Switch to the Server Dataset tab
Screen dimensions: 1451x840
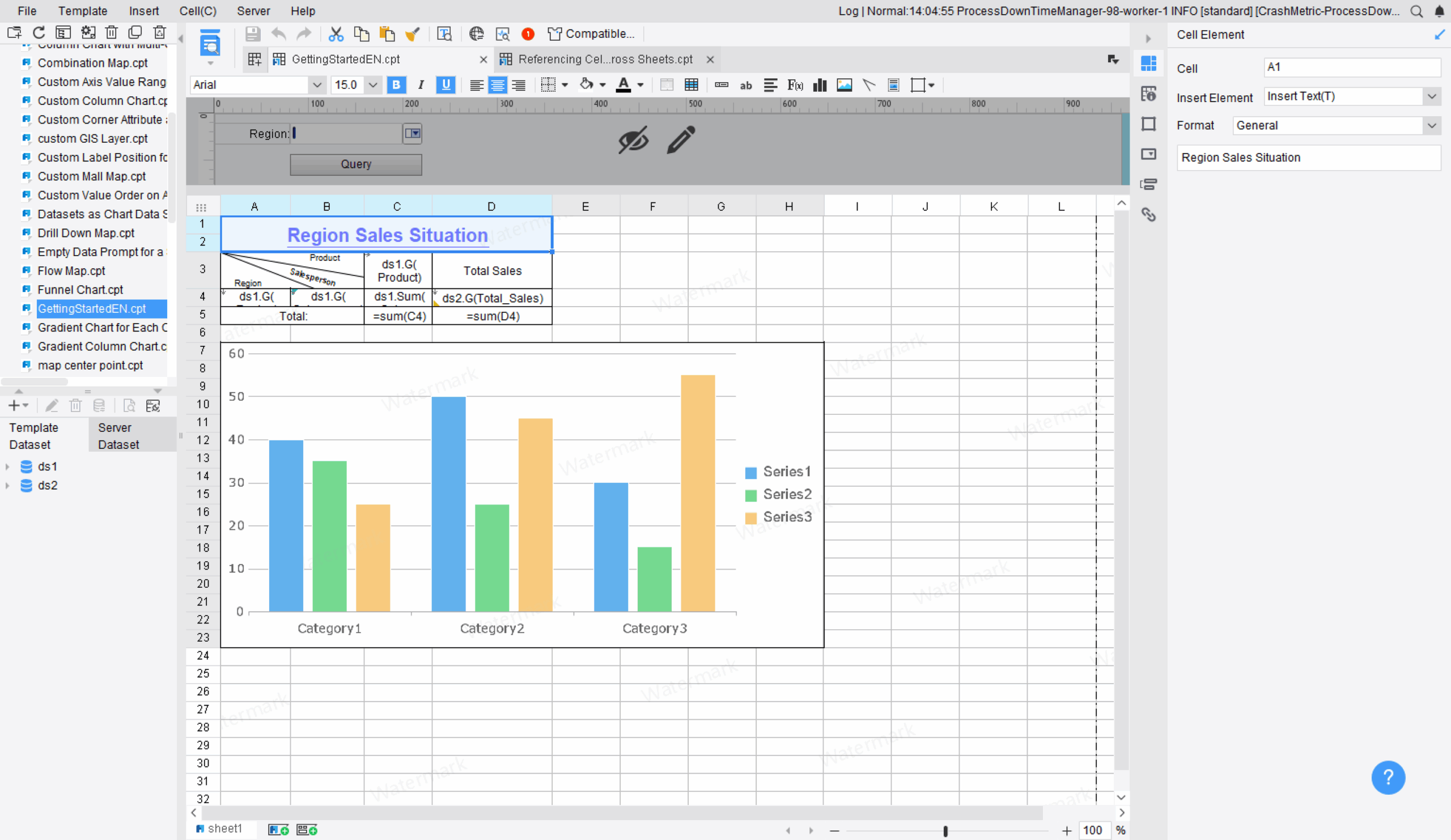click(x=133, y=436)
